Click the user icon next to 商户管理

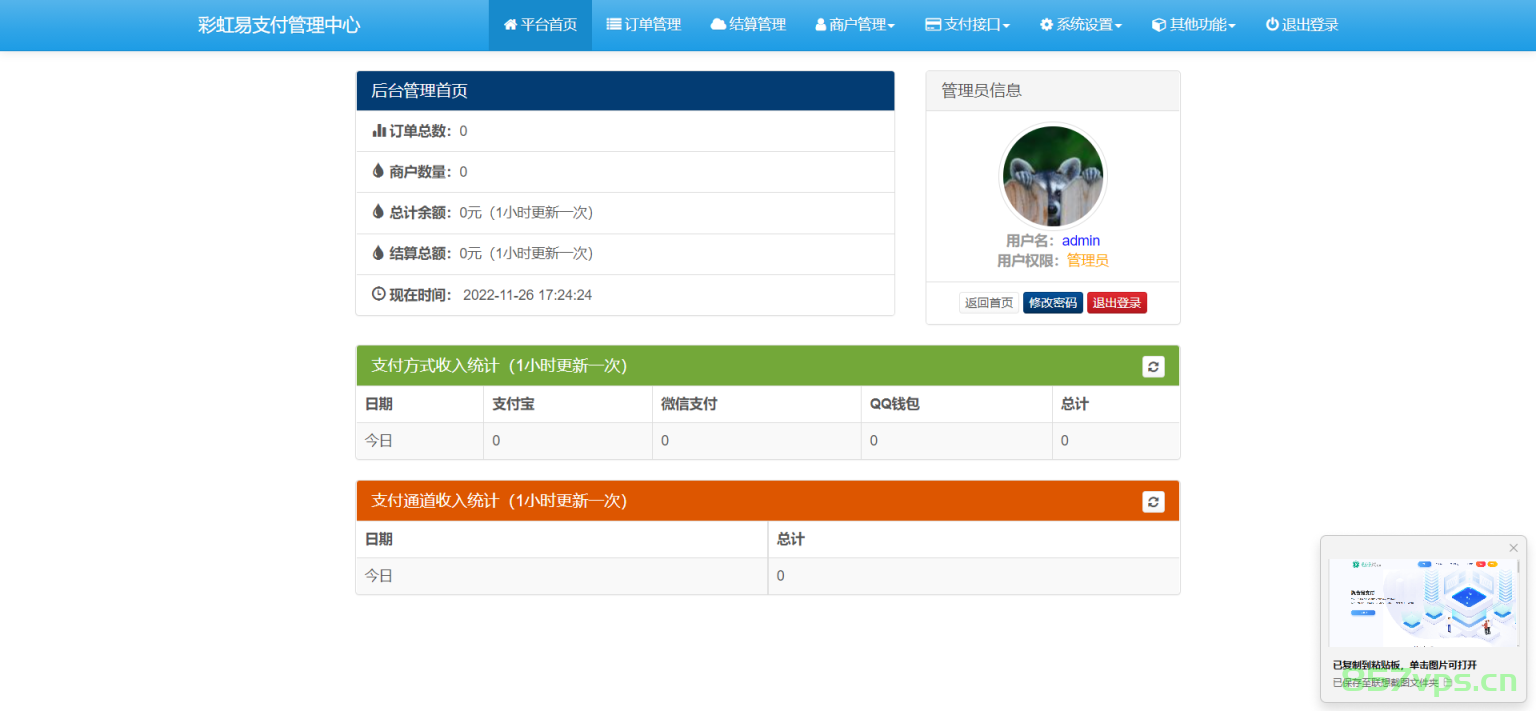(821, 25)
